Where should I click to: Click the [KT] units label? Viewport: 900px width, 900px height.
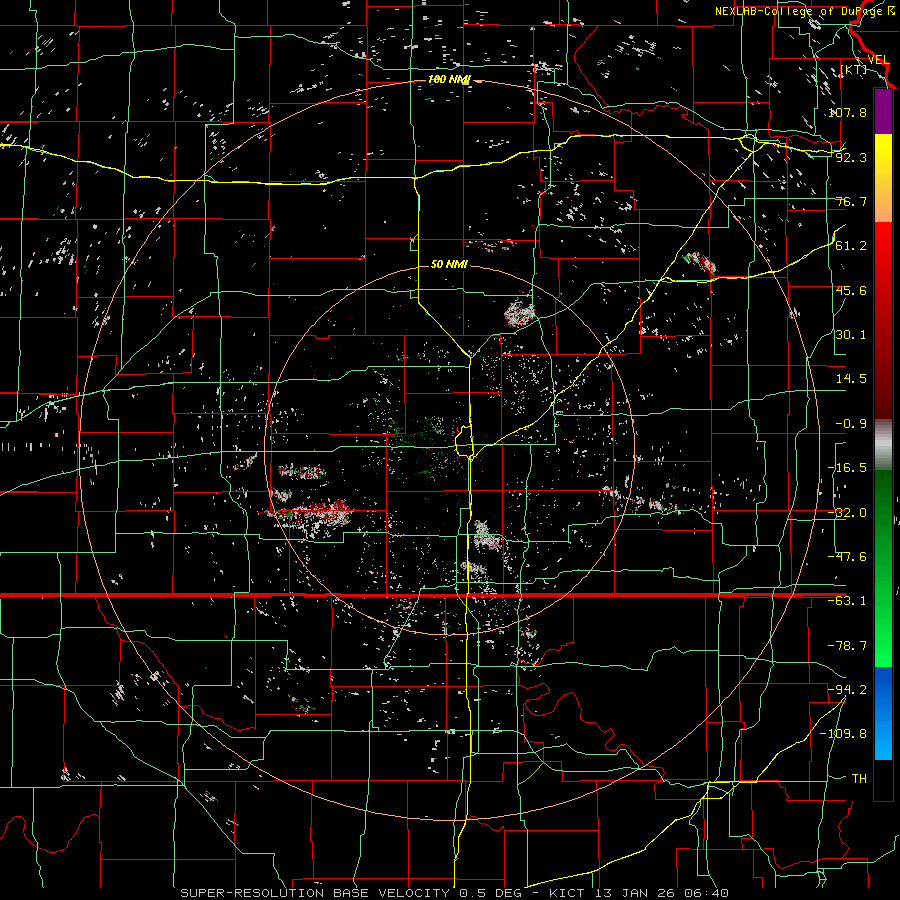coord(854,69)
